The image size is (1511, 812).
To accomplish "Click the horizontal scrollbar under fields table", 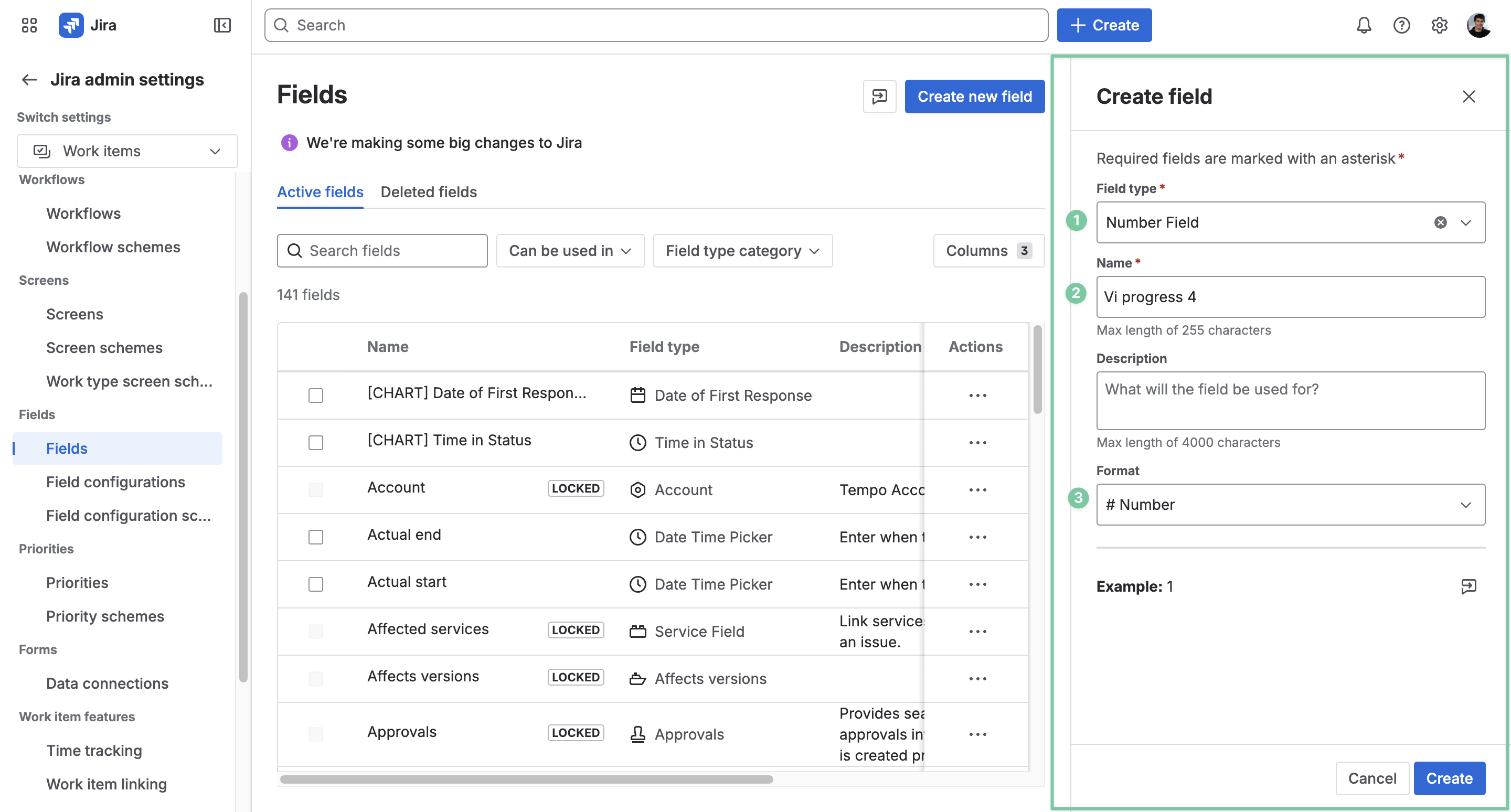I will point(526,779).
